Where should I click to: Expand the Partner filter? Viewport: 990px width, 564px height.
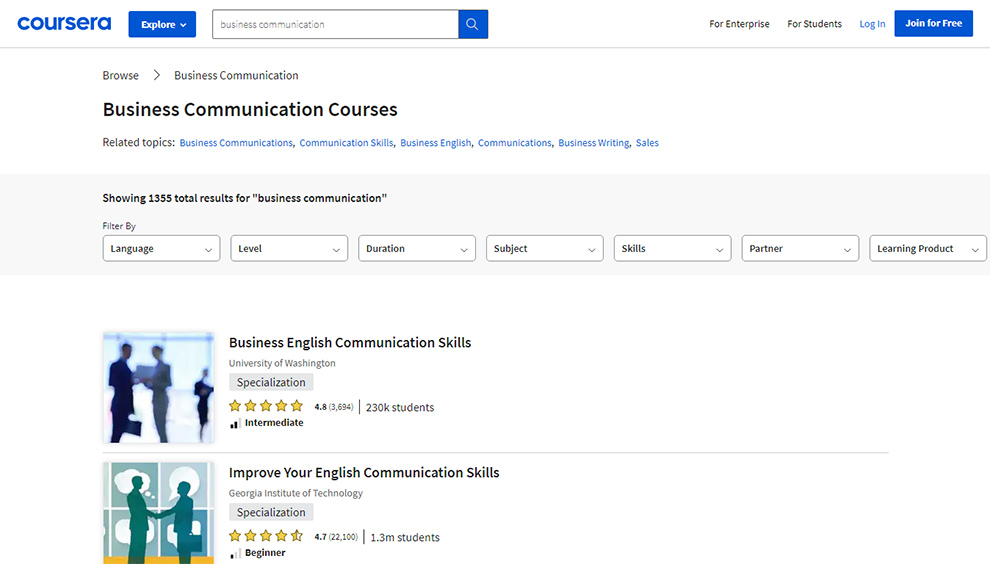click(x=800, y=248)
